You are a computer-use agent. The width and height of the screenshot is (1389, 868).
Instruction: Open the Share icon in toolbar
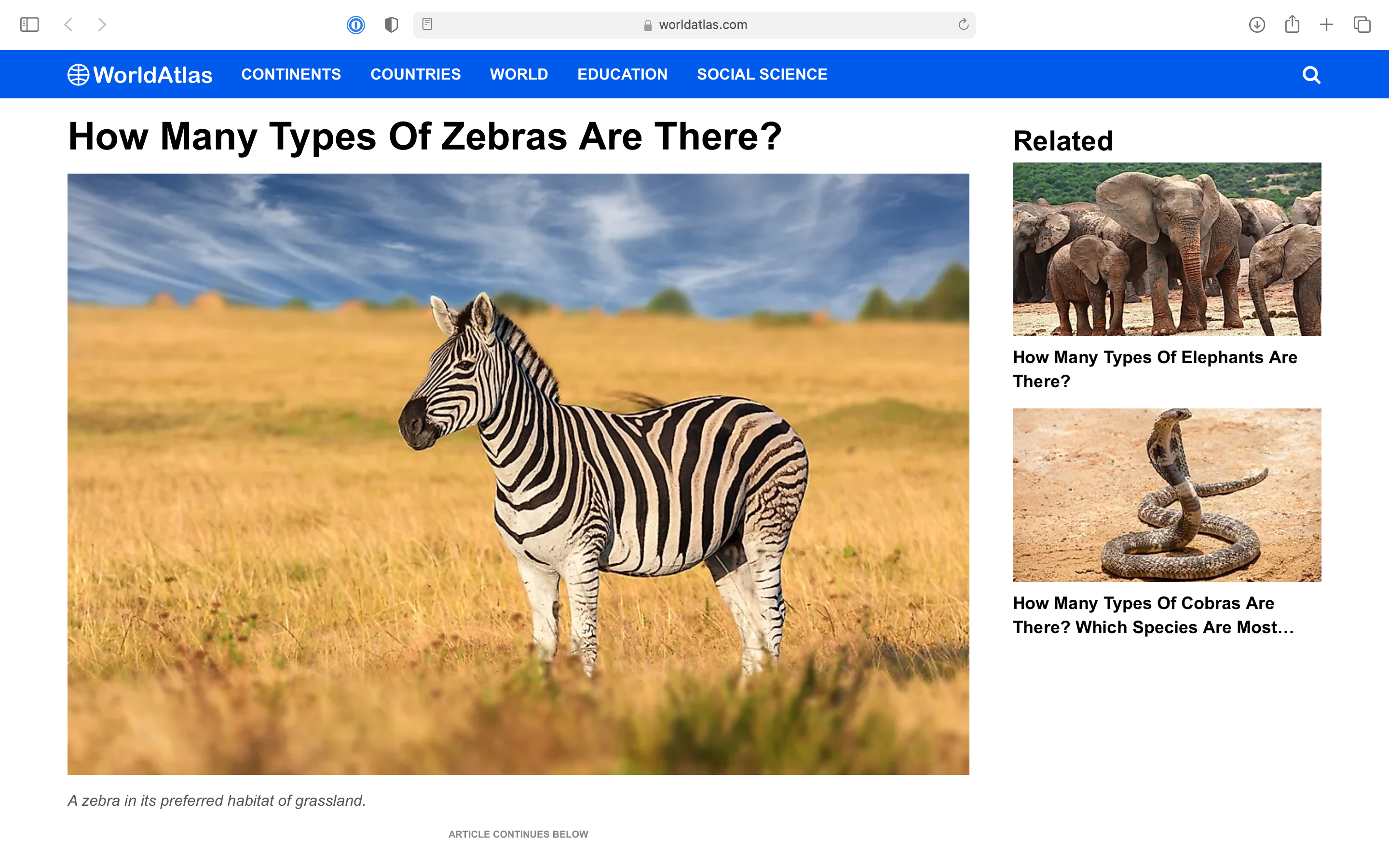[1292, 24]
